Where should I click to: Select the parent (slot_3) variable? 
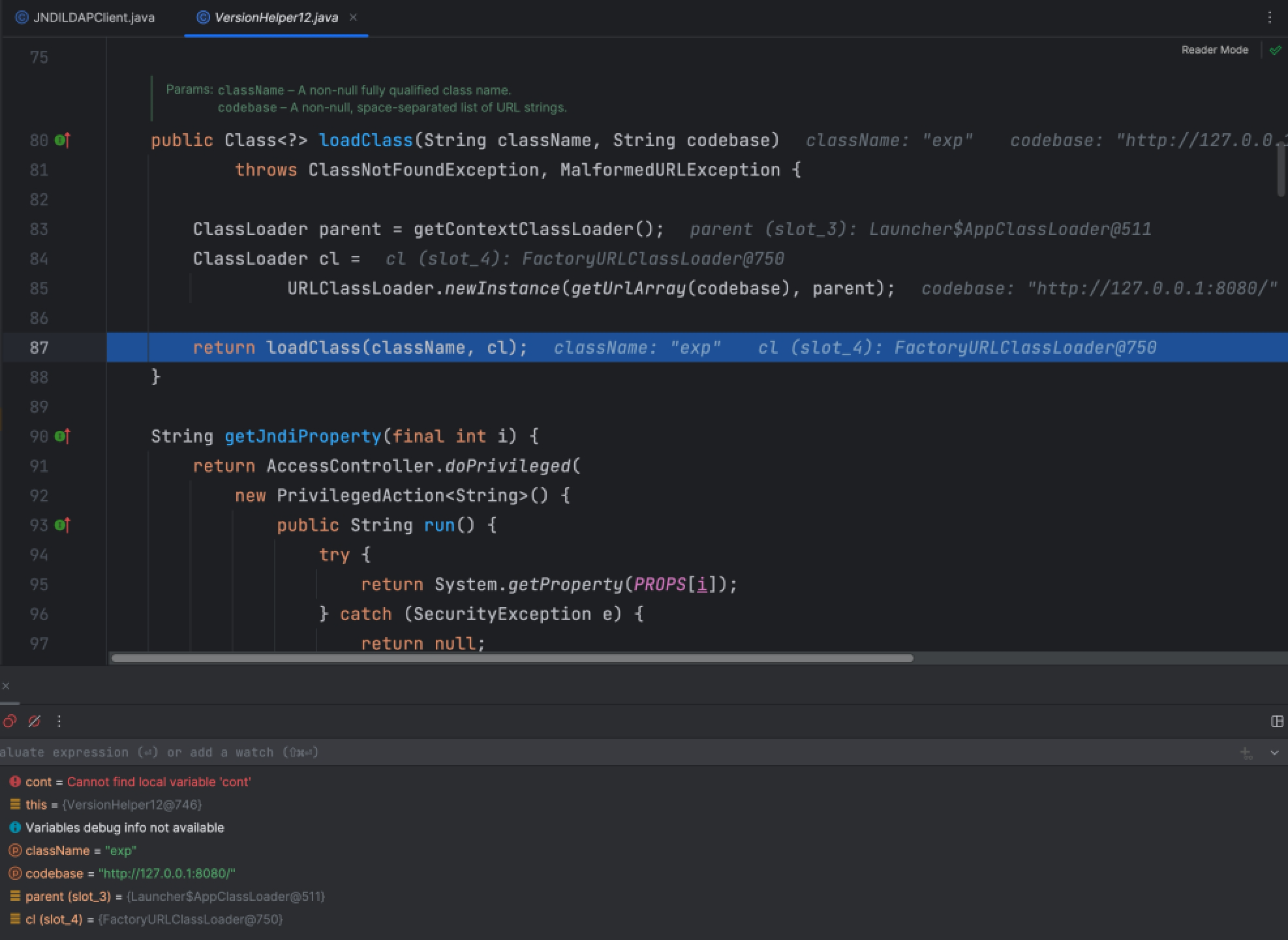click(644, 896)
